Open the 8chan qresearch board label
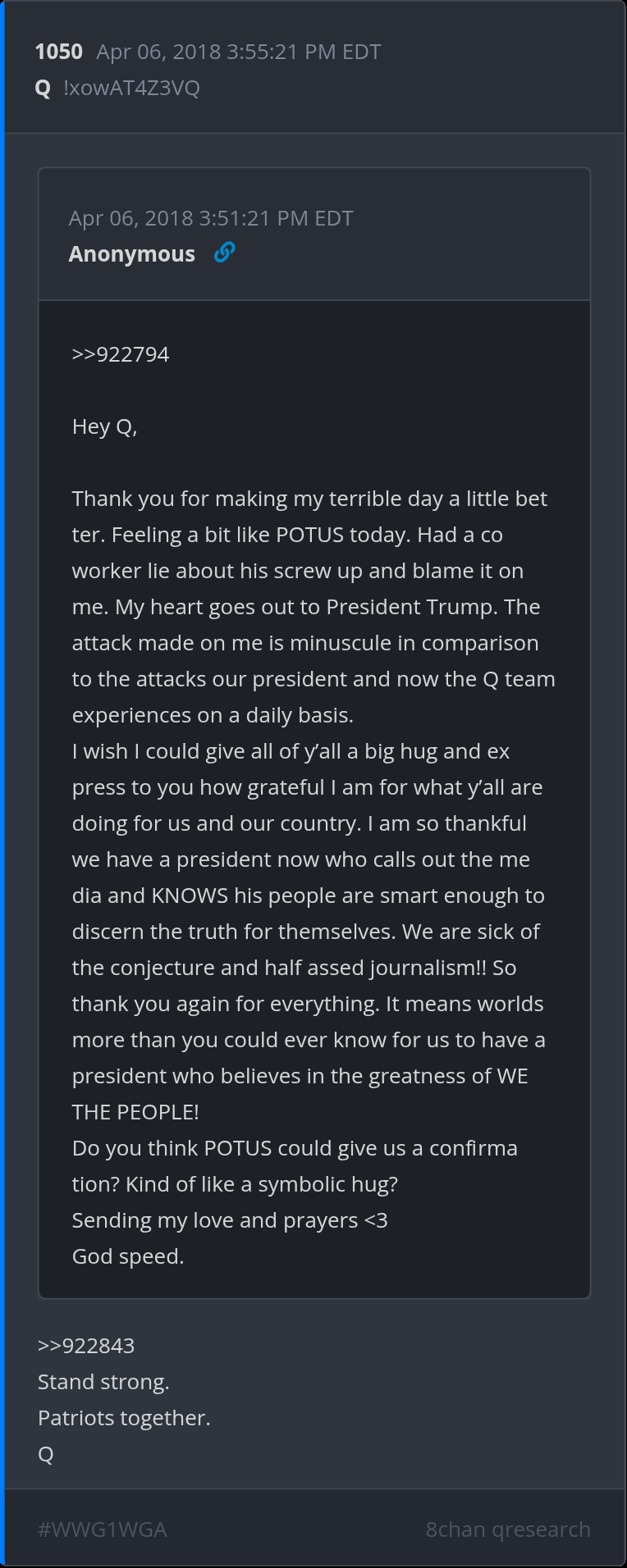This screenshot has height=1568, width=627. (x=508, y=1529)
